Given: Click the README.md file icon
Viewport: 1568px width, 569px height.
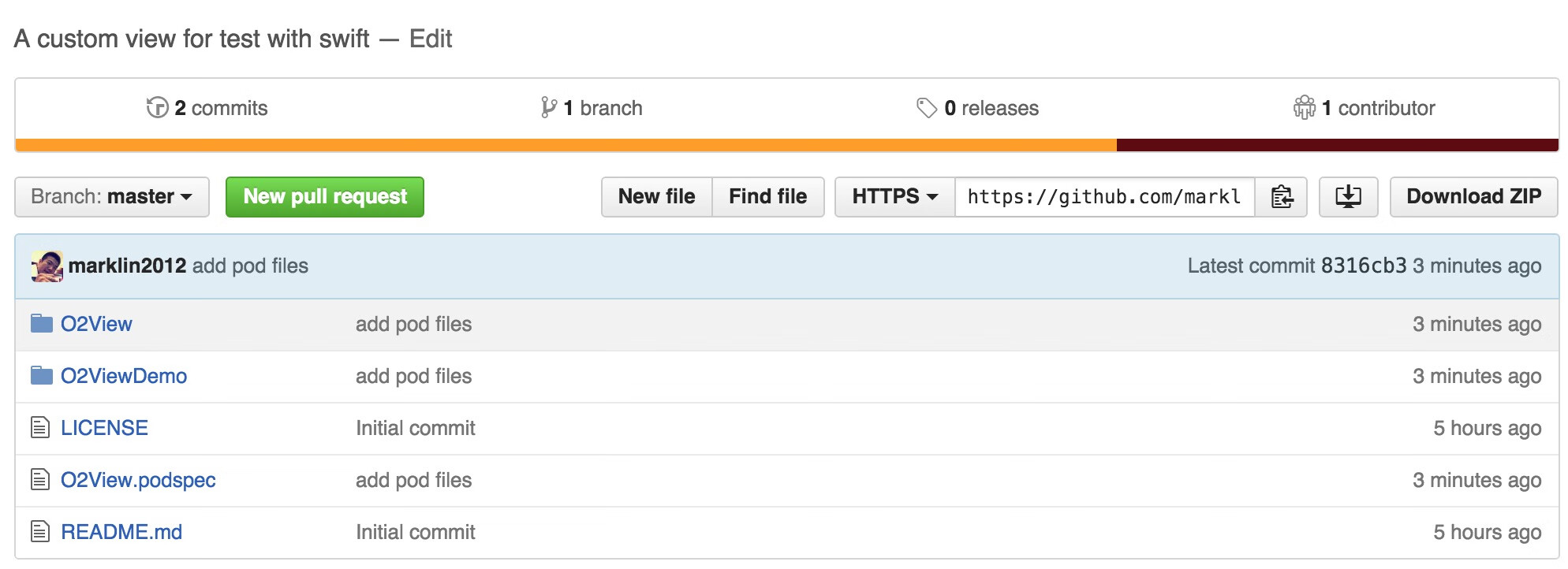Looking at the screenshot, I should coord(40,531).
